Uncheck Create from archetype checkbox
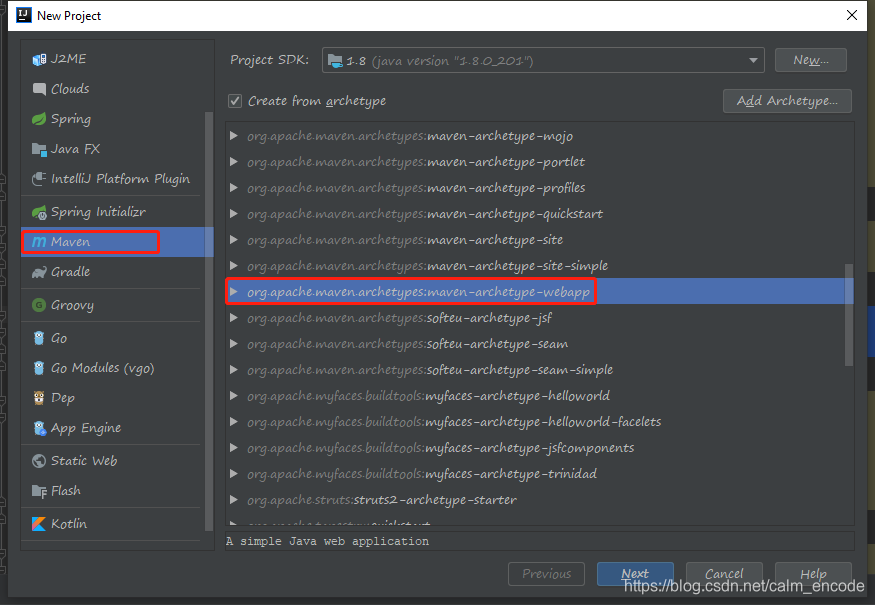 (x=235, y=101)
